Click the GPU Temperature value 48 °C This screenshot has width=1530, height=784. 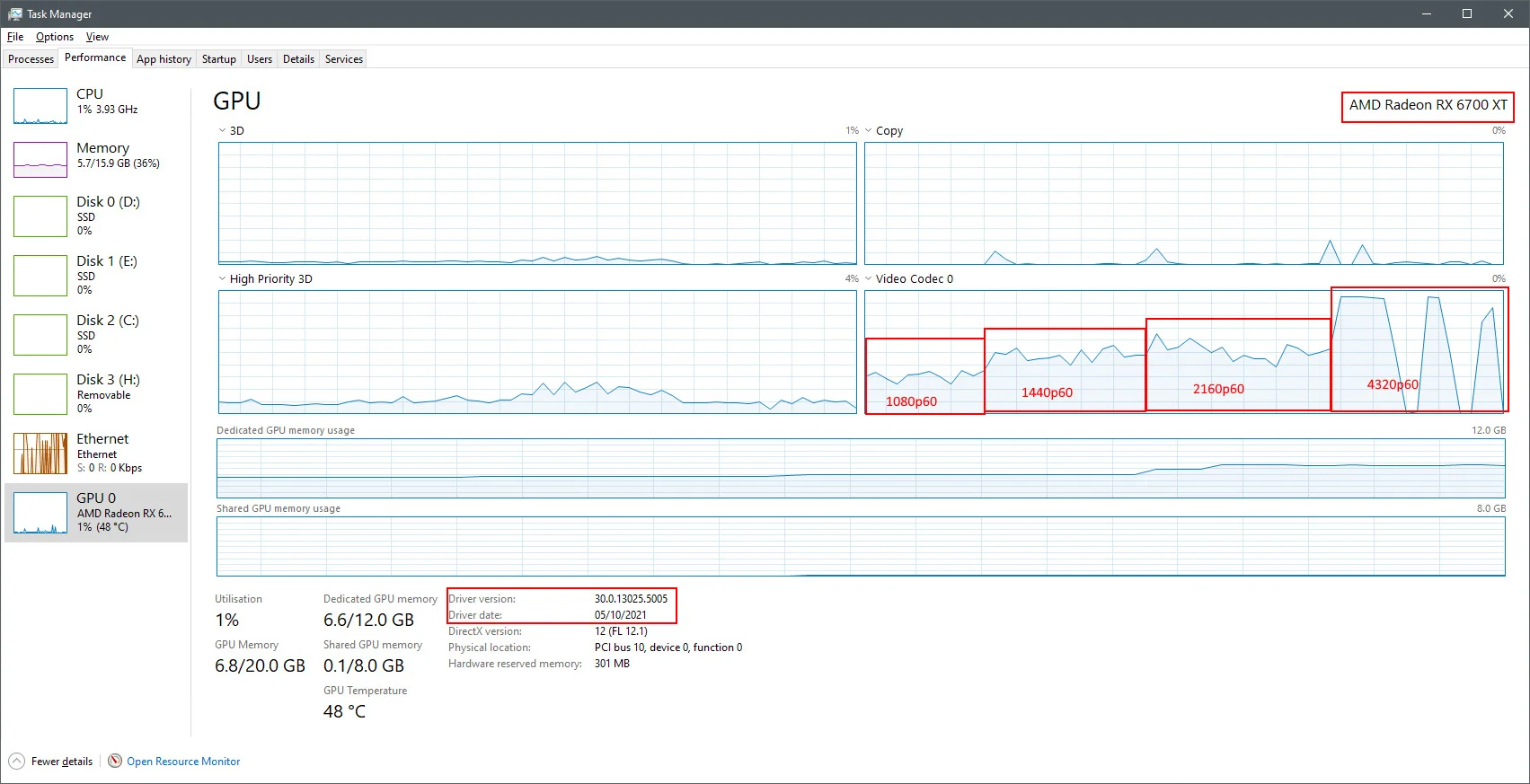click(x=345, y=711)
